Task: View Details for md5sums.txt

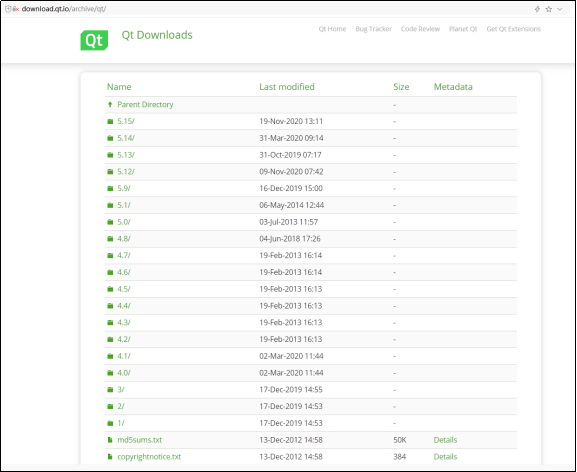Action: (445, 440)
